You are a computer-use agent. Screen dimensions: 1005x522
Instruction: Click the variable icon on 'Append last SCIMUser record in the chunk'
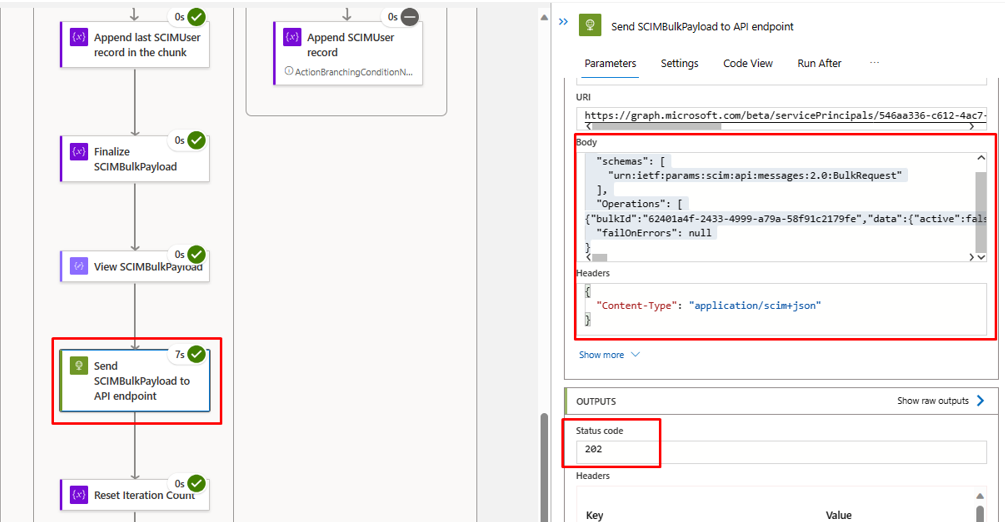(79, 37)
